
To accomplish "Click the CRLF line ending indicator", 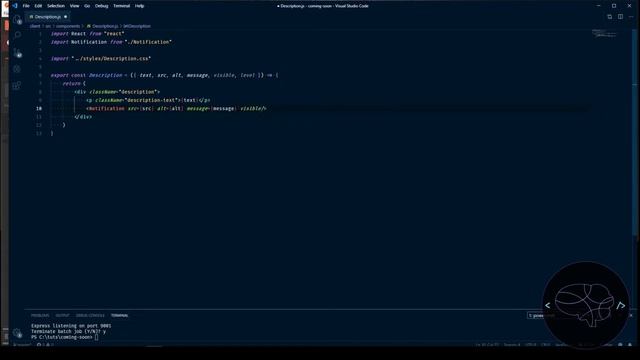I will tap(546, 345).
